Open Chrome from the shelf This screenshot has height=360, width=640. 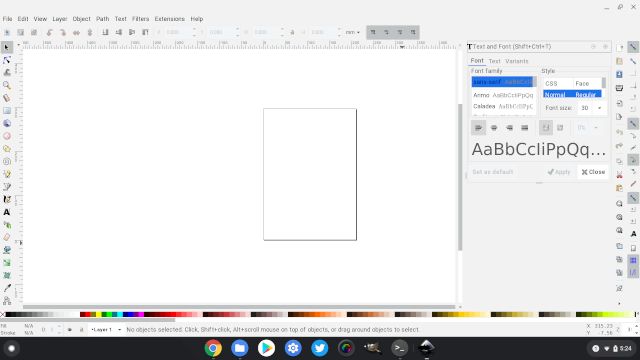coord(213,348)
